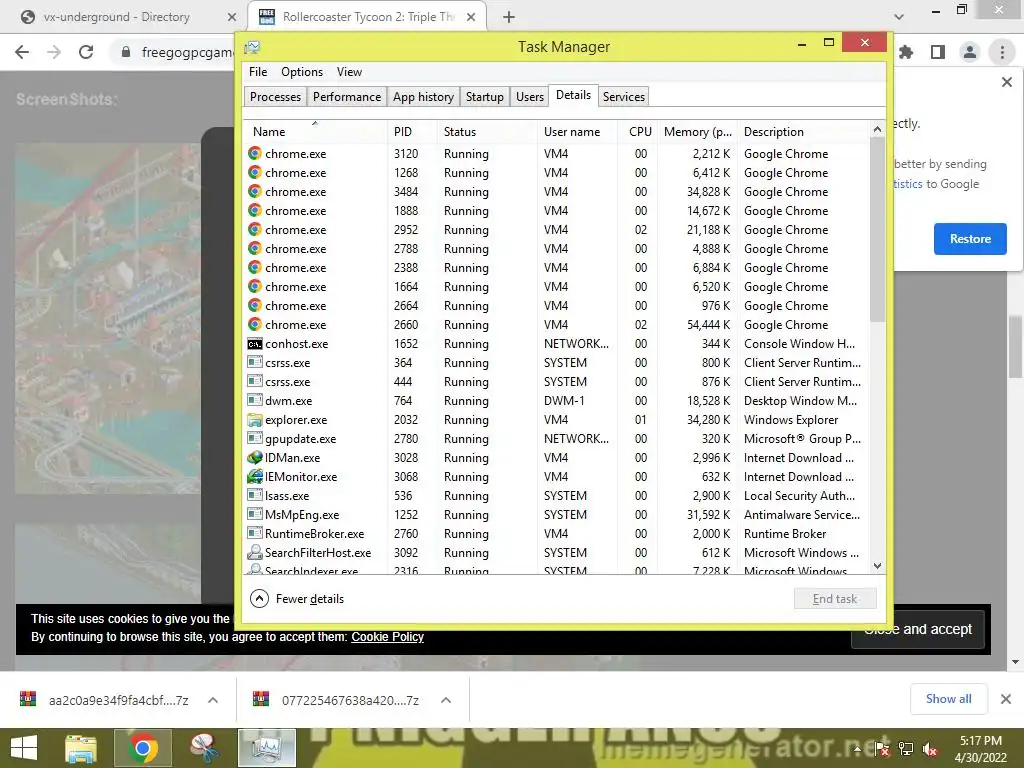Click the Chrome icon for PID 3484
This screenshot has width=1024, height=768.
tap(255, 191)
